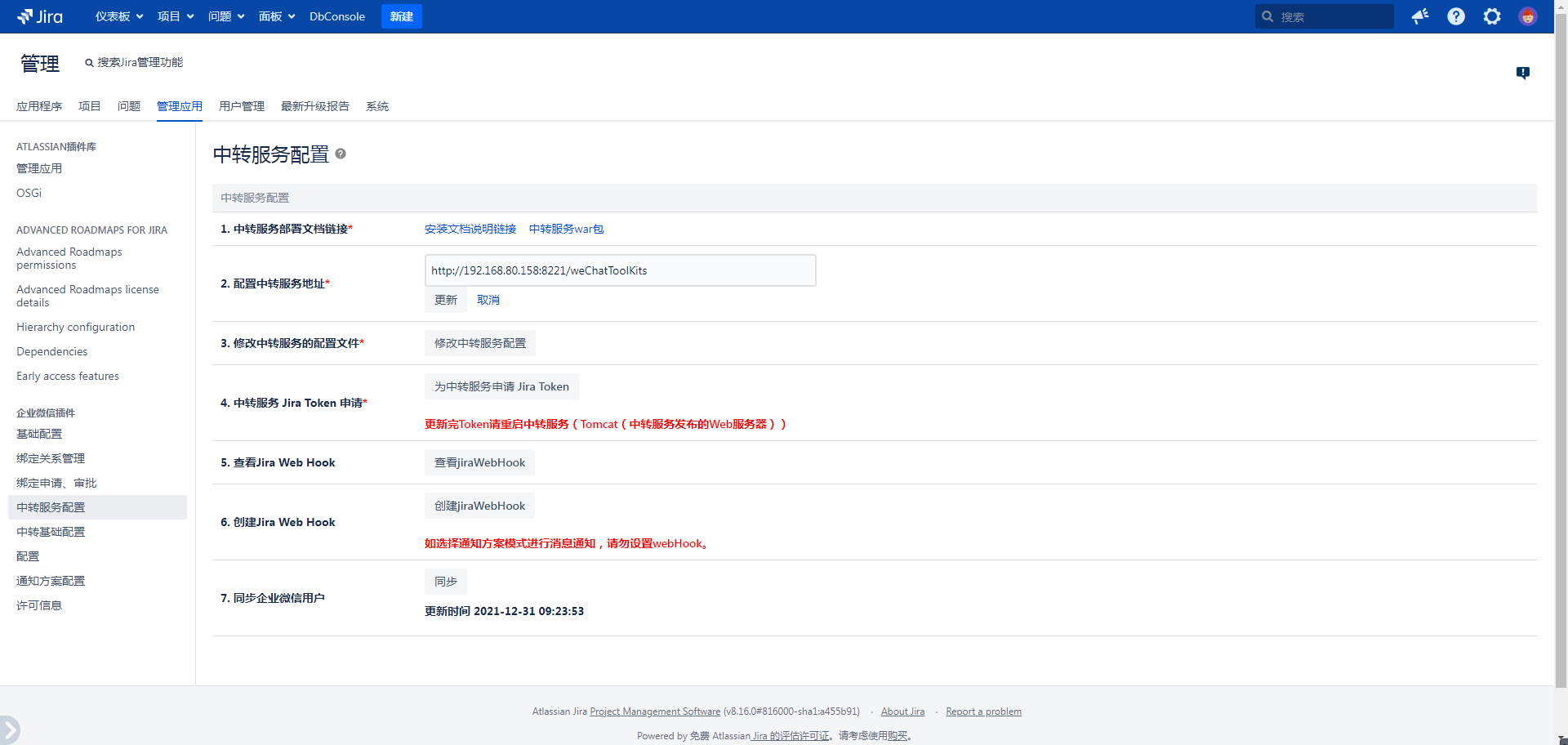1568x745 pixels.
Task: Click the 新建 button
Action: click(x=401, y=16)
